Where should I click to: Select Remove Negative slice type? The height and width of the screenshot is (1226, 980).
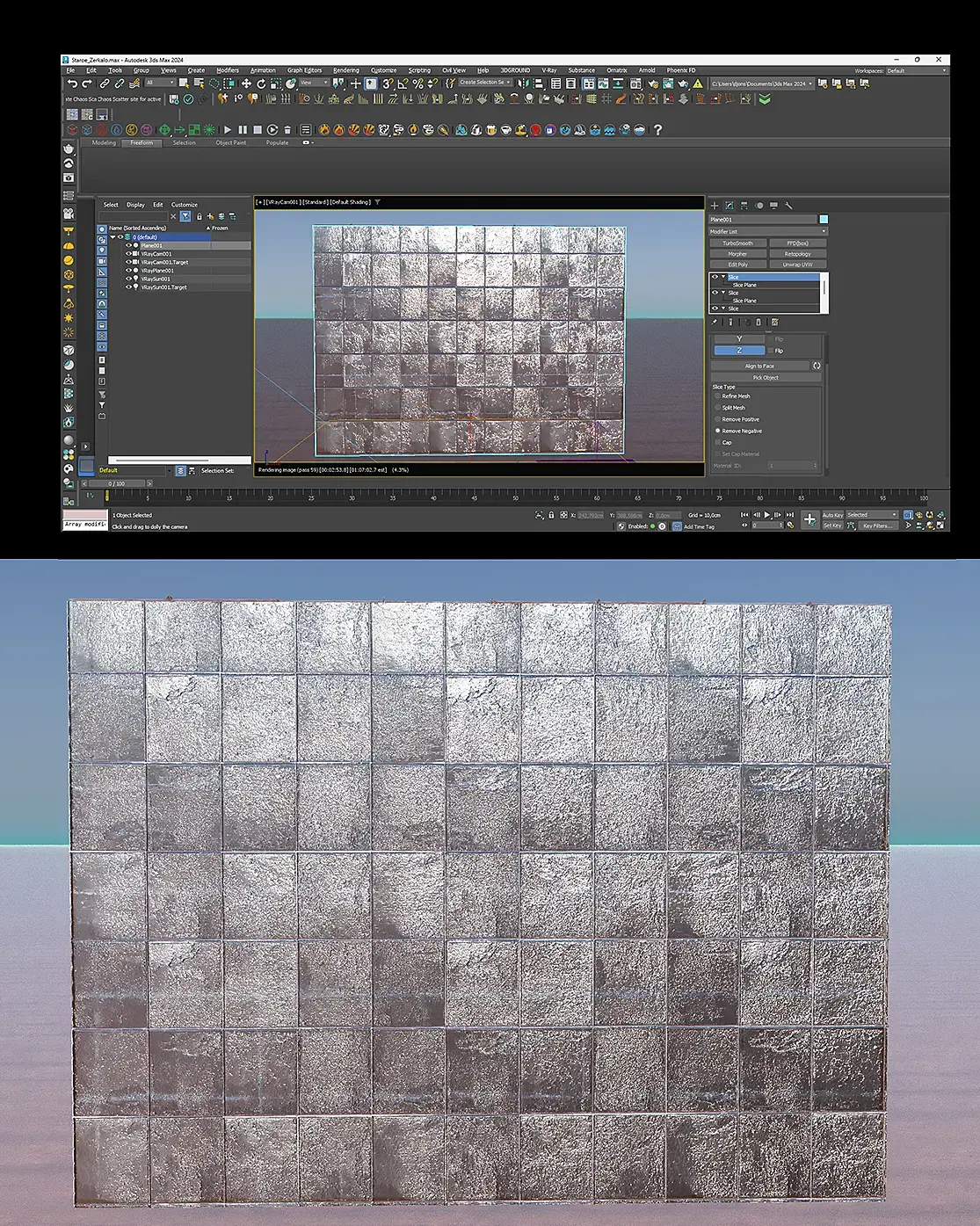717,431
